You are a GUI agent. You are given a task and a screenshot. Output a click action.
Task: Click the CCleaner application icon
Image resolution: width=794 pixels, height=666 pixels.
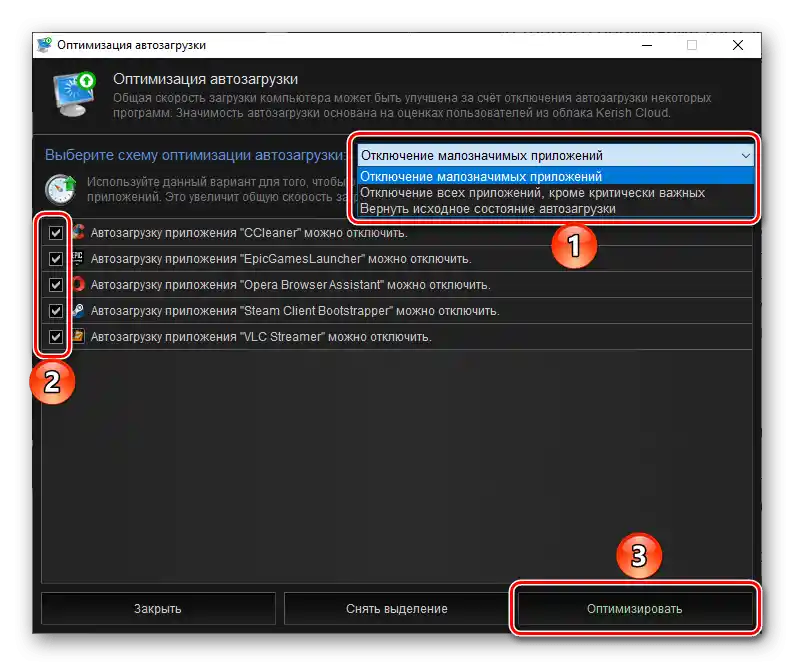click(x=78, y=232)
